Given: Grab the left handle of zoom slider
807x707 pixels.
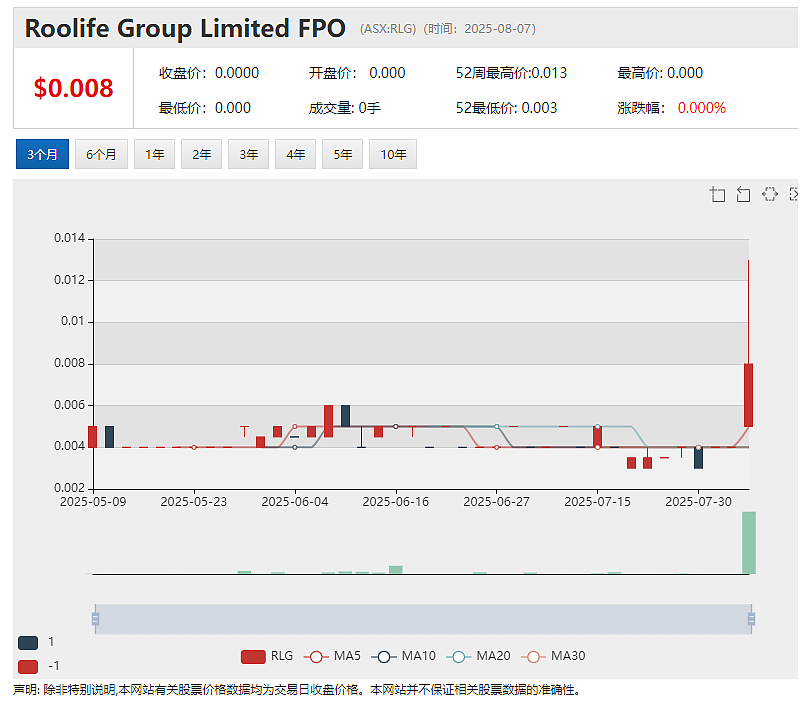Looking at the screenshot, I should 95,618.
